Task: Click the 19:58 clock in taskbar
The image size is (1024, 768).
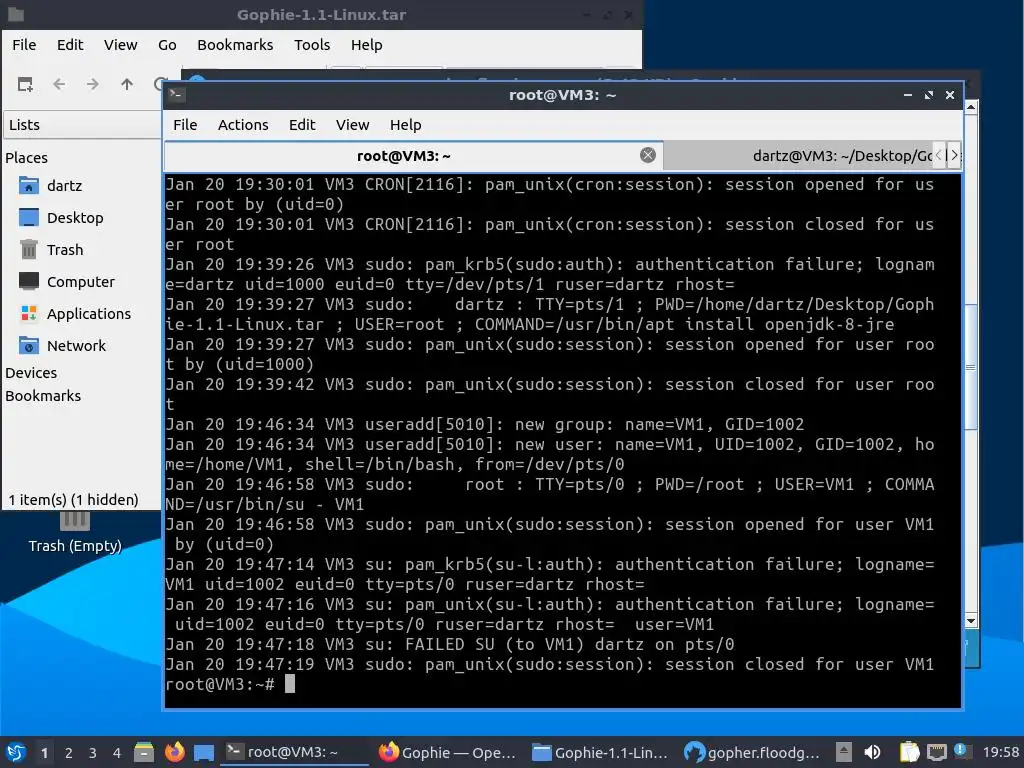Action: (1000, 753)
